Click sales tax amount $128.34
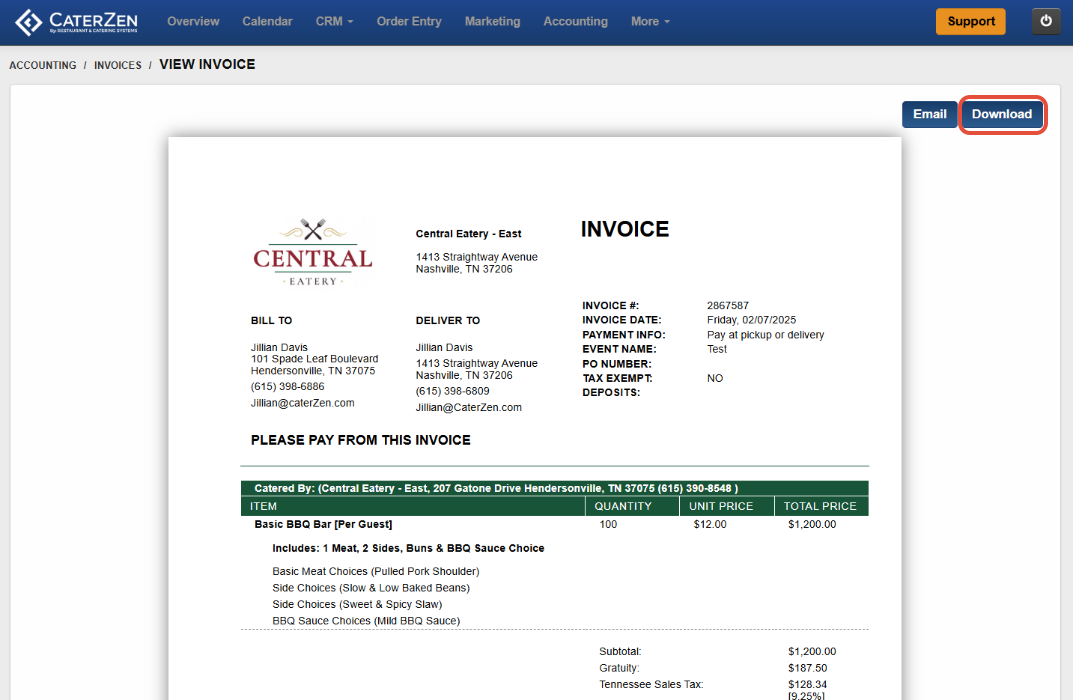The width and height of the screenshot is (1073, 700). (x=807, y=684)
